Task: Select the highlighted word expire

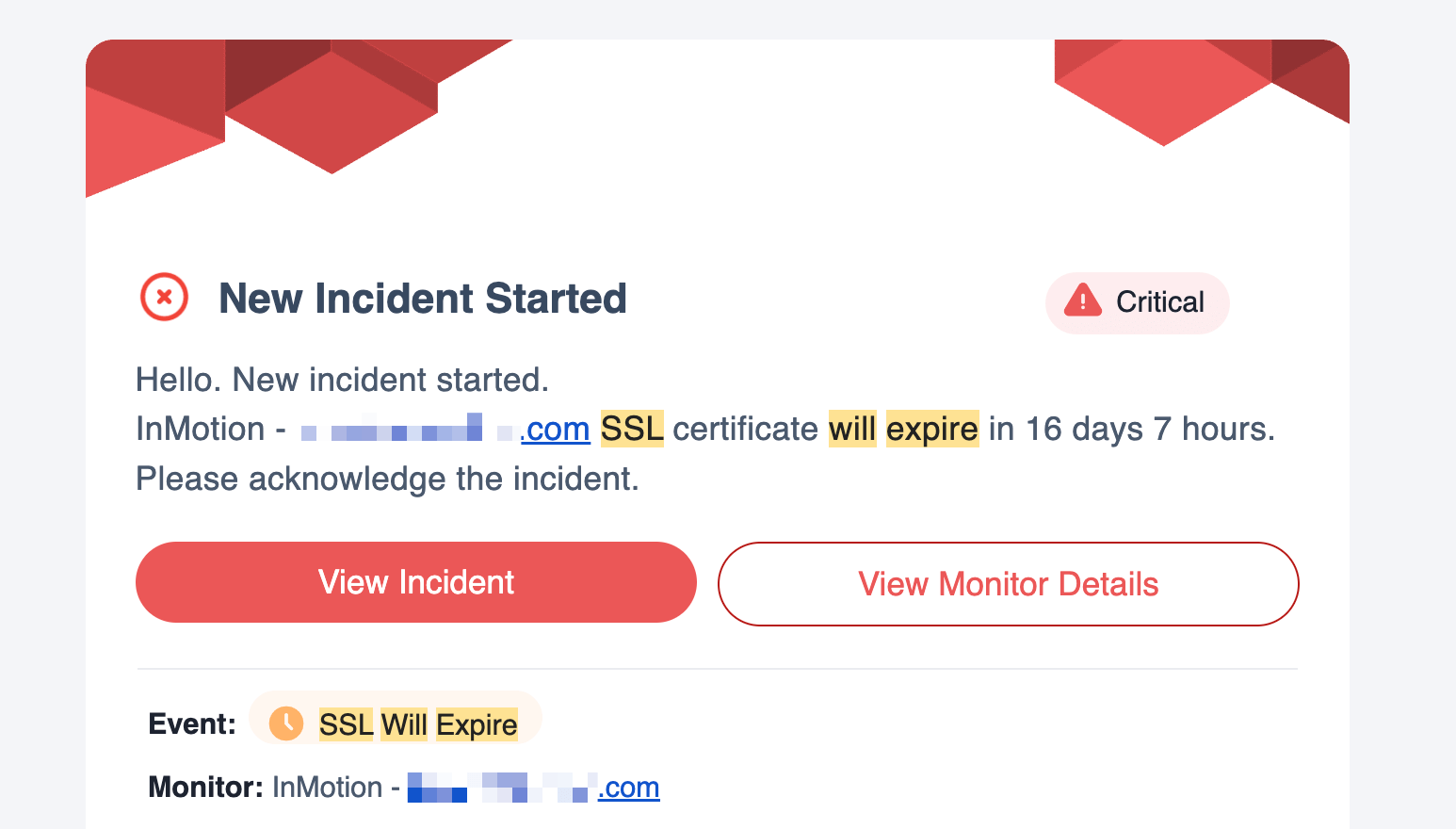Action: tap(931, 429)
